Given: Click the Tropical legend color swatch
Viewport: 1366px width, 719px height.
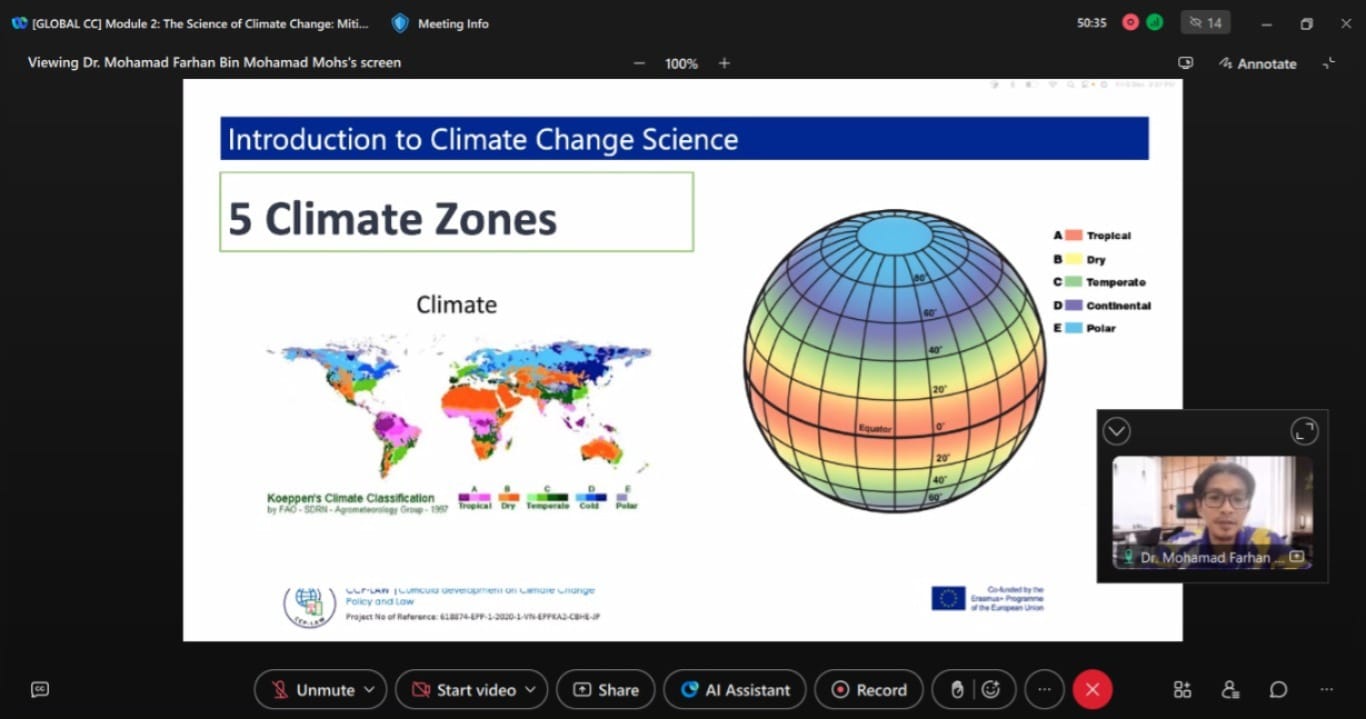Looking at the screenshot, I should pyautogui.click(x=1073, y=236).
